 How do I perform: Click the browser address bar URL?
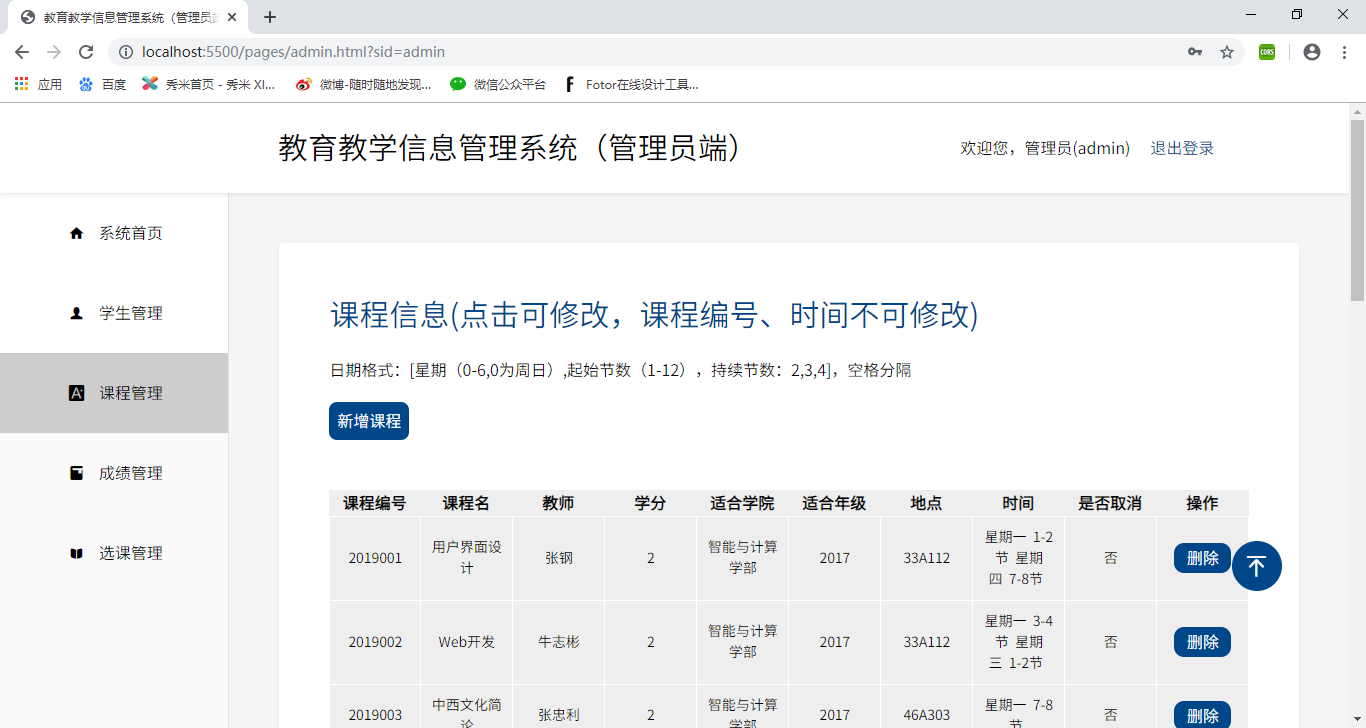tap(293, 52)
